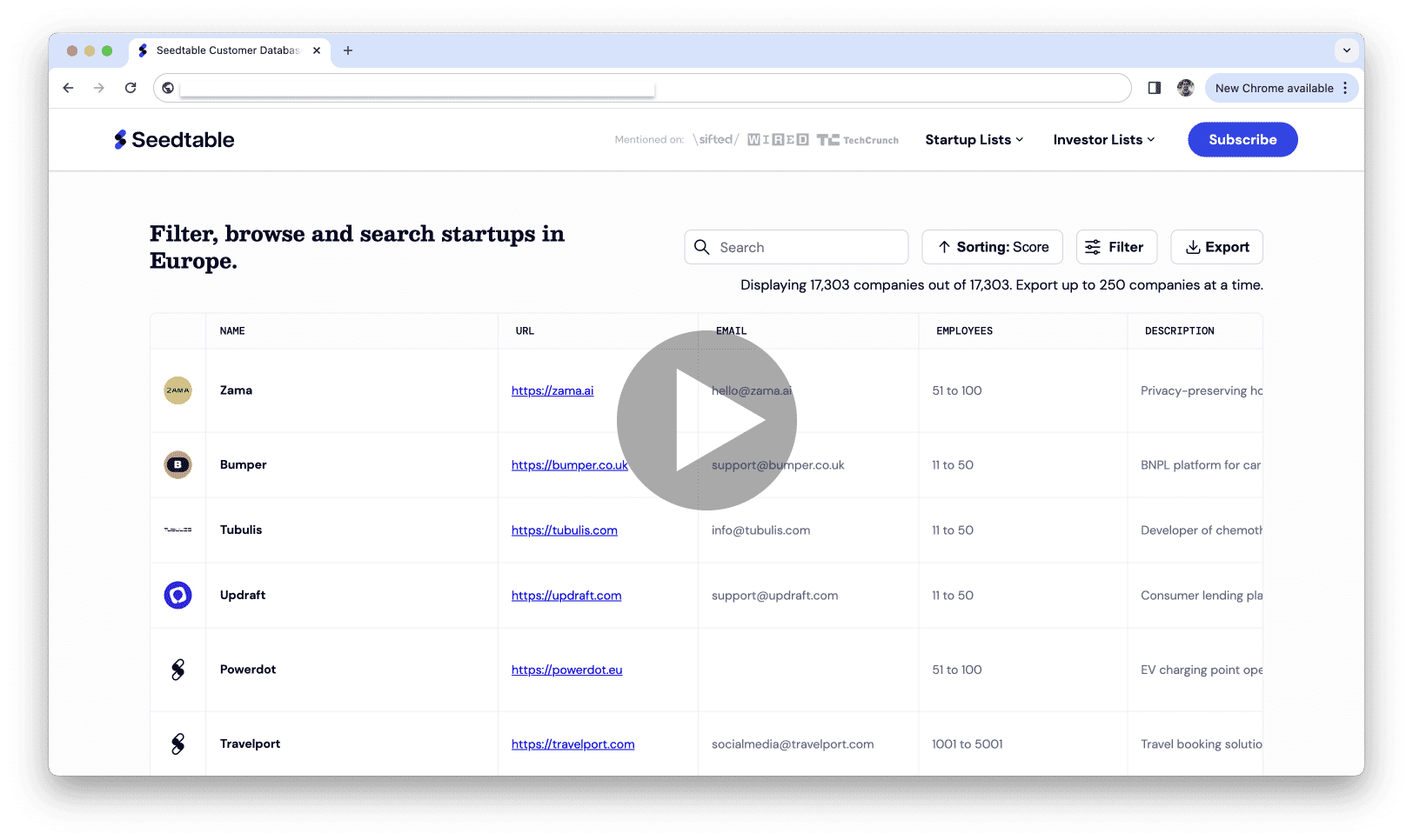Reload the page with the browser refresh icon
Viewport: 1413px width, 840px height.
click(x=131, y=88)
